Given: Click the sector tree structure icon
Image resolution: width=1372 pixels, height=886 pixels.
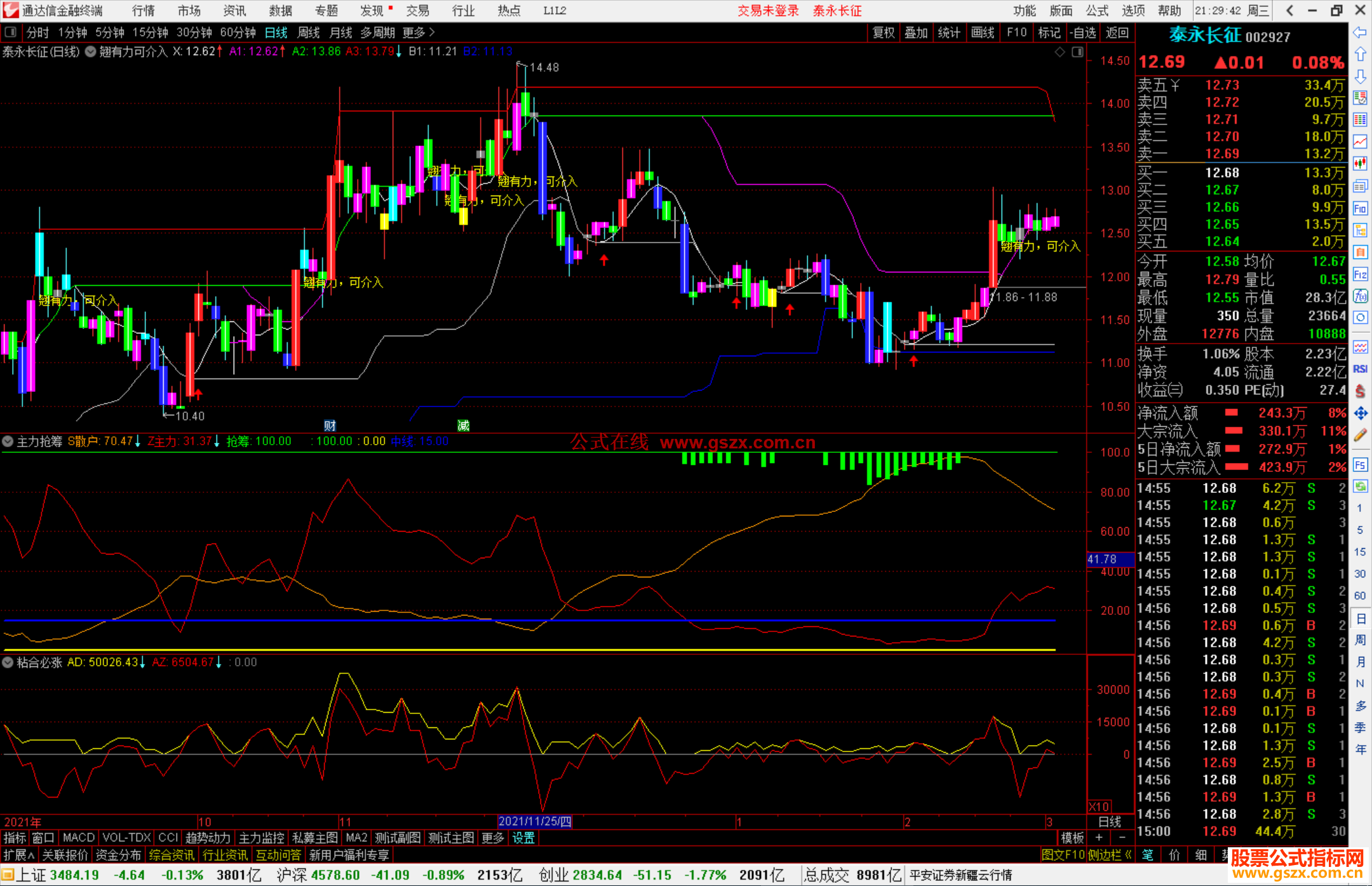Looking at the screenshot, I should pos(1360,230).
